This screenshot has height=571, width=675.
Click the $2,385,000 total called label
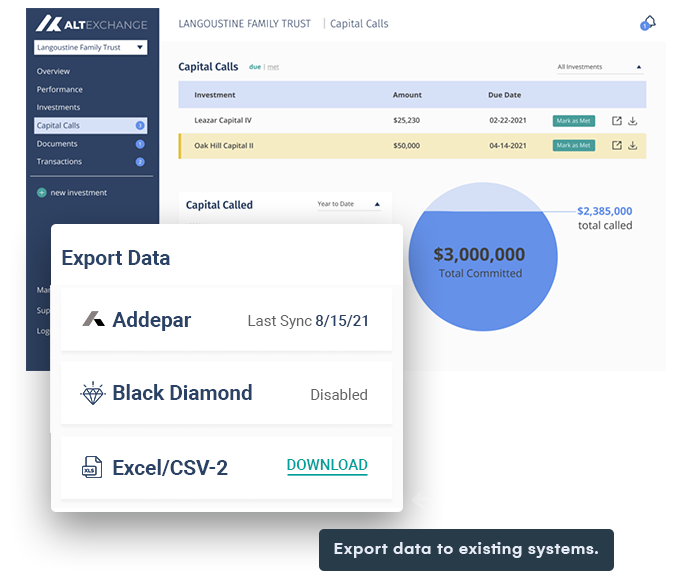pyautogui.click(x=605, y=218)
